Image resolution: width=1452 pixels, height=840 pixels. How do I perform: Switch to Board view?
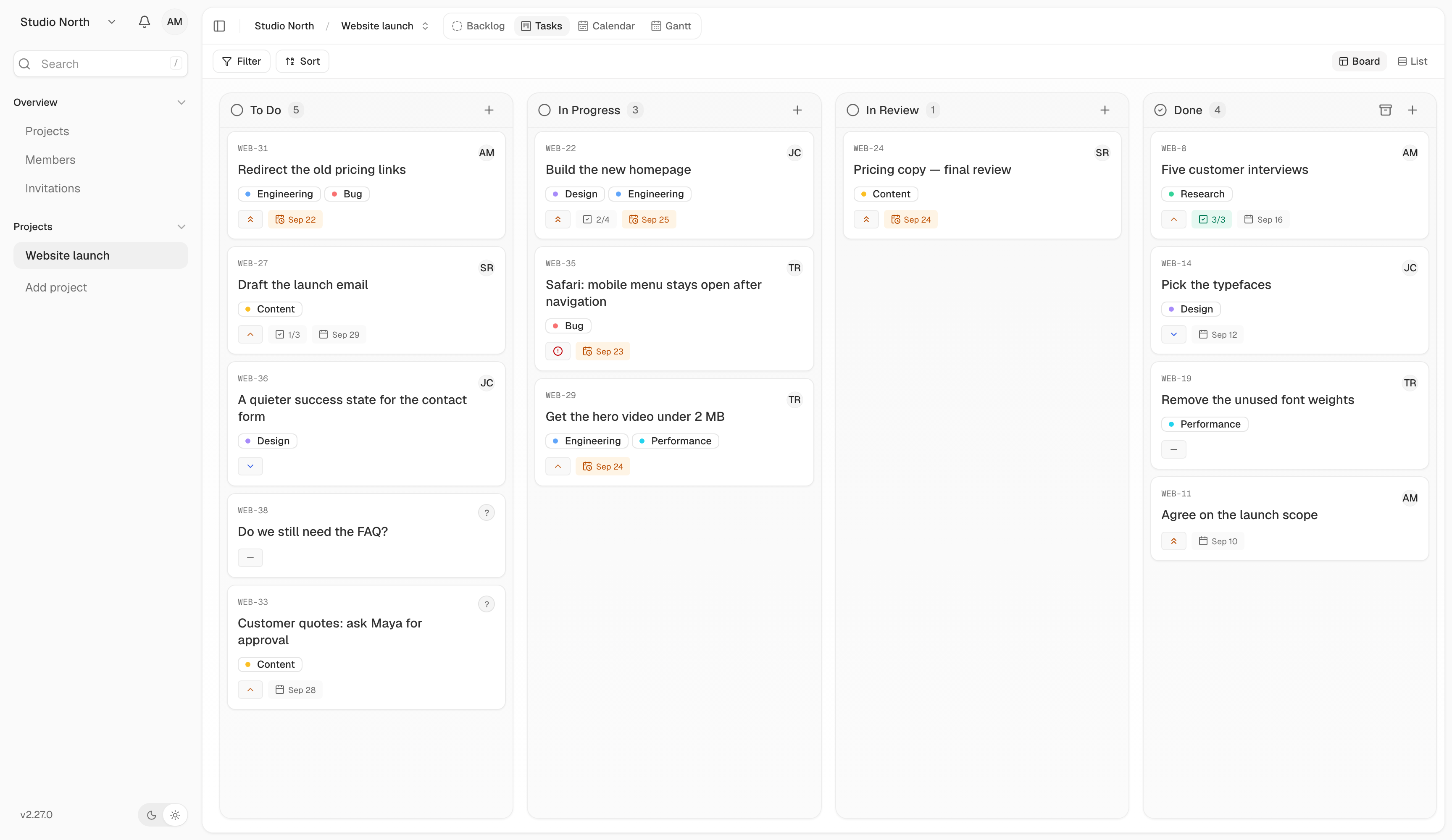click(x=1359, y=61)
